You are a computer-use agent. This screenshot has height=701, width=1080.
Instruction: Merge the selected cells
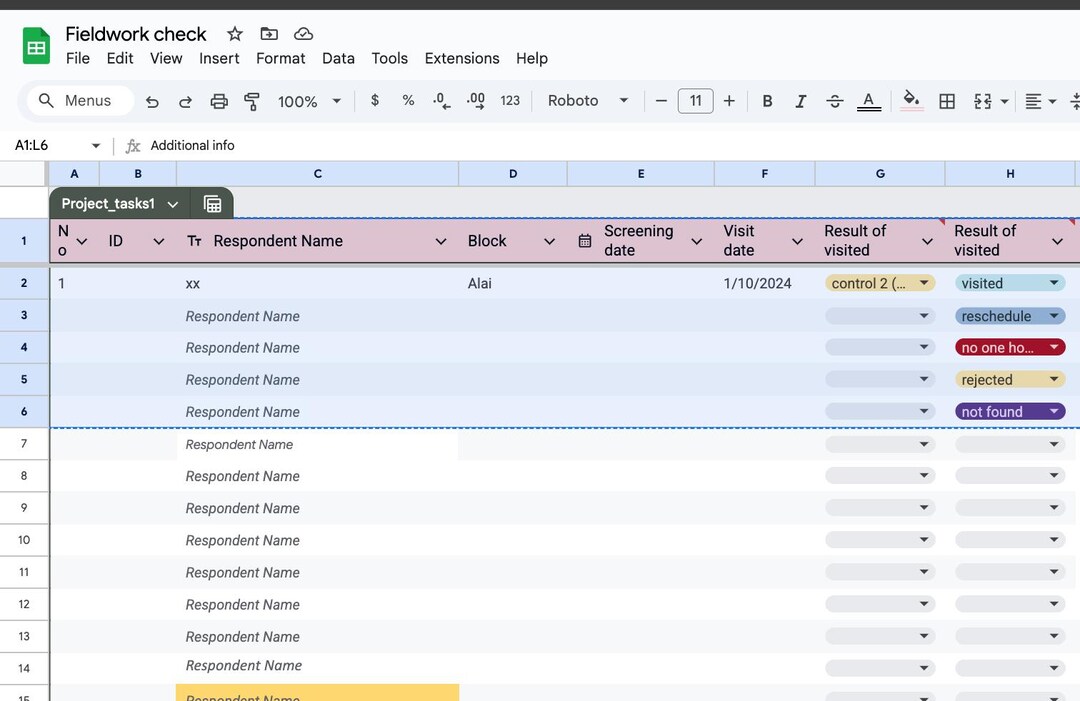click(984, 100)
